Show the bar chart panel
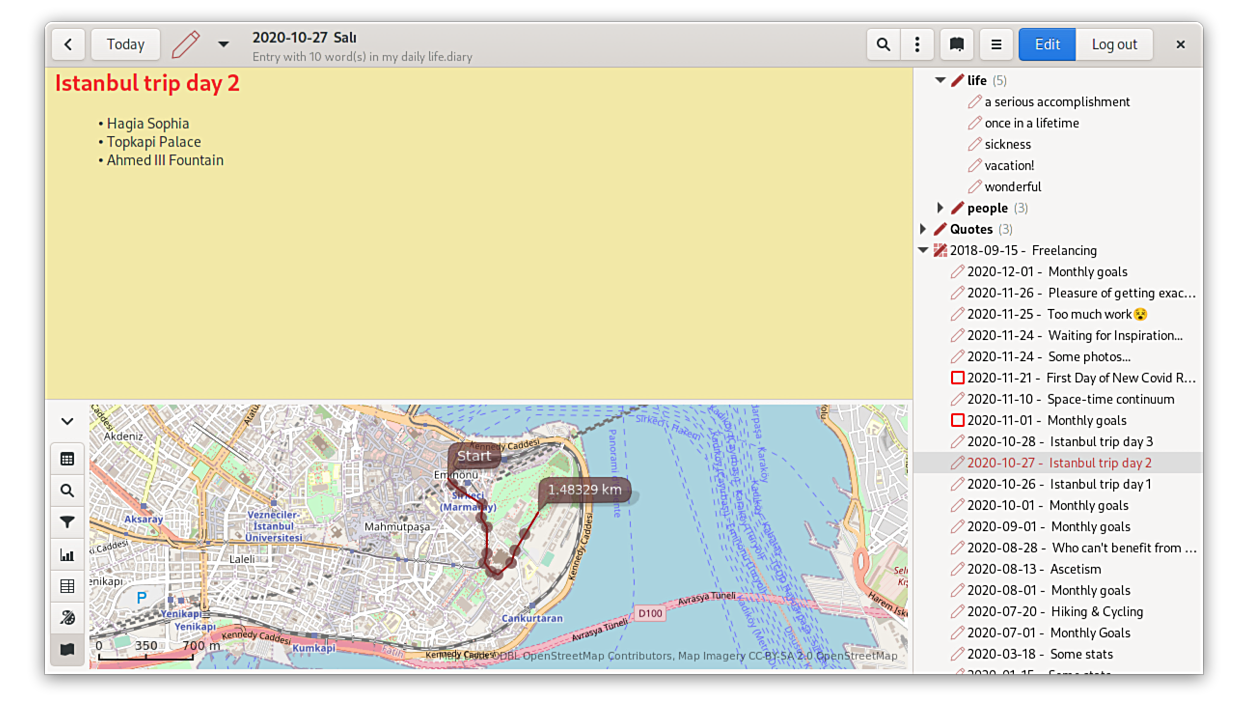Screen dimensions: 1248x702 [67, 554]
